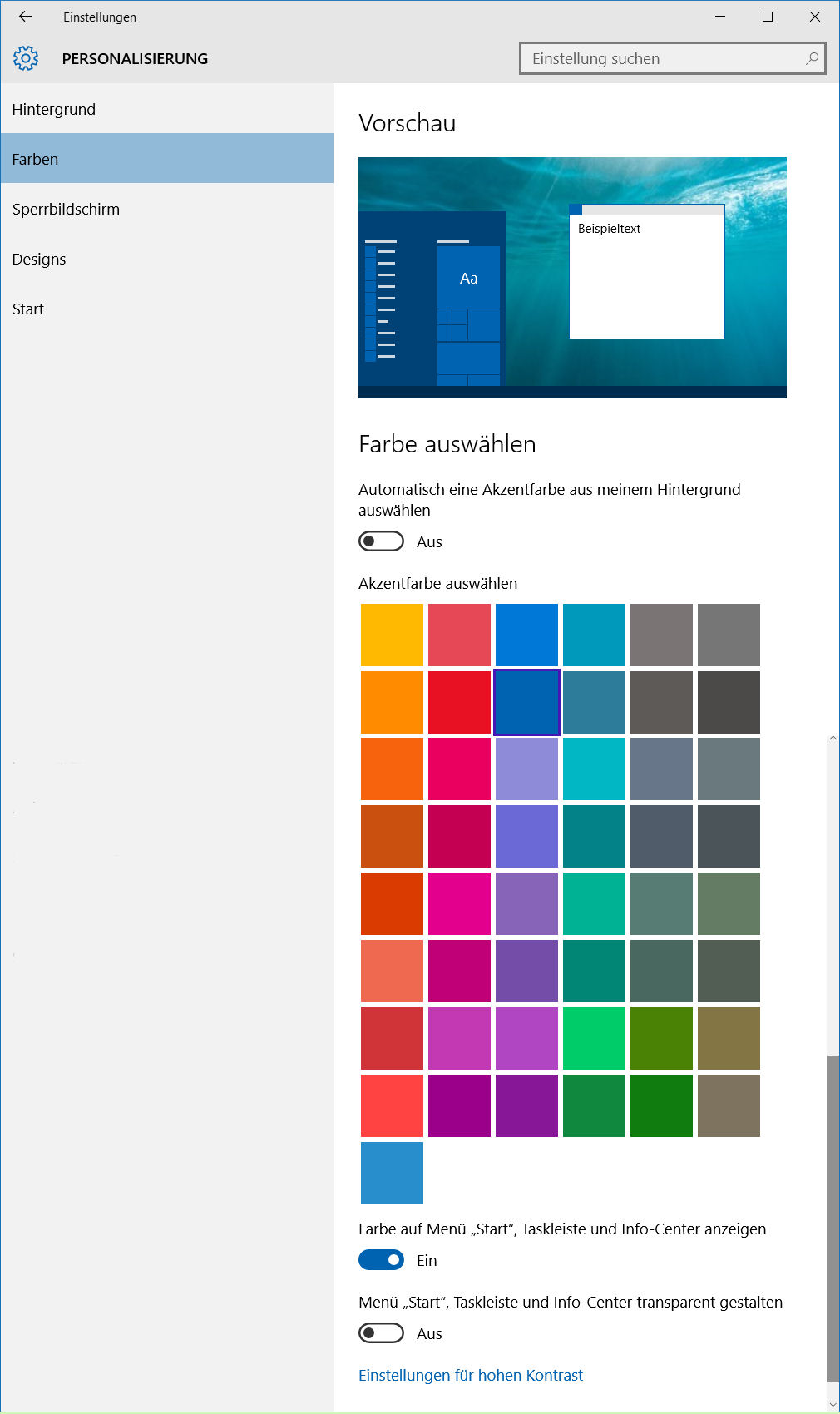Viewport: 840px width, 1414px height.
Task: Open the Sperrbildschirm settings page
Action: pyautogui.click(x=66, y=209)
